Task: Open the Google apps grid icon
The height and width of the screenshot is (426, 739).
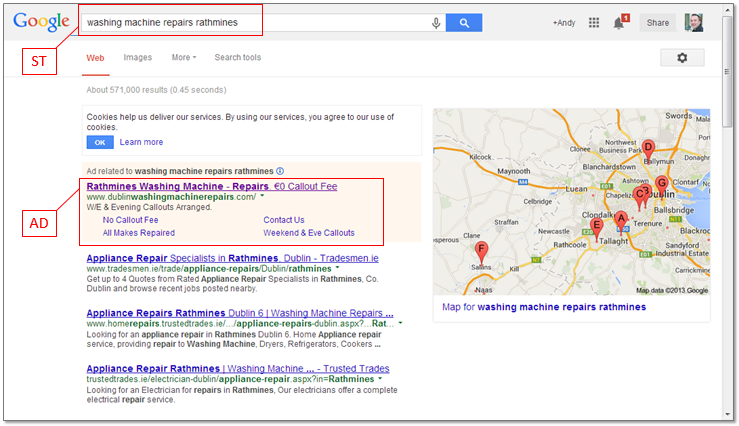Action: click(x=594, y=23)
